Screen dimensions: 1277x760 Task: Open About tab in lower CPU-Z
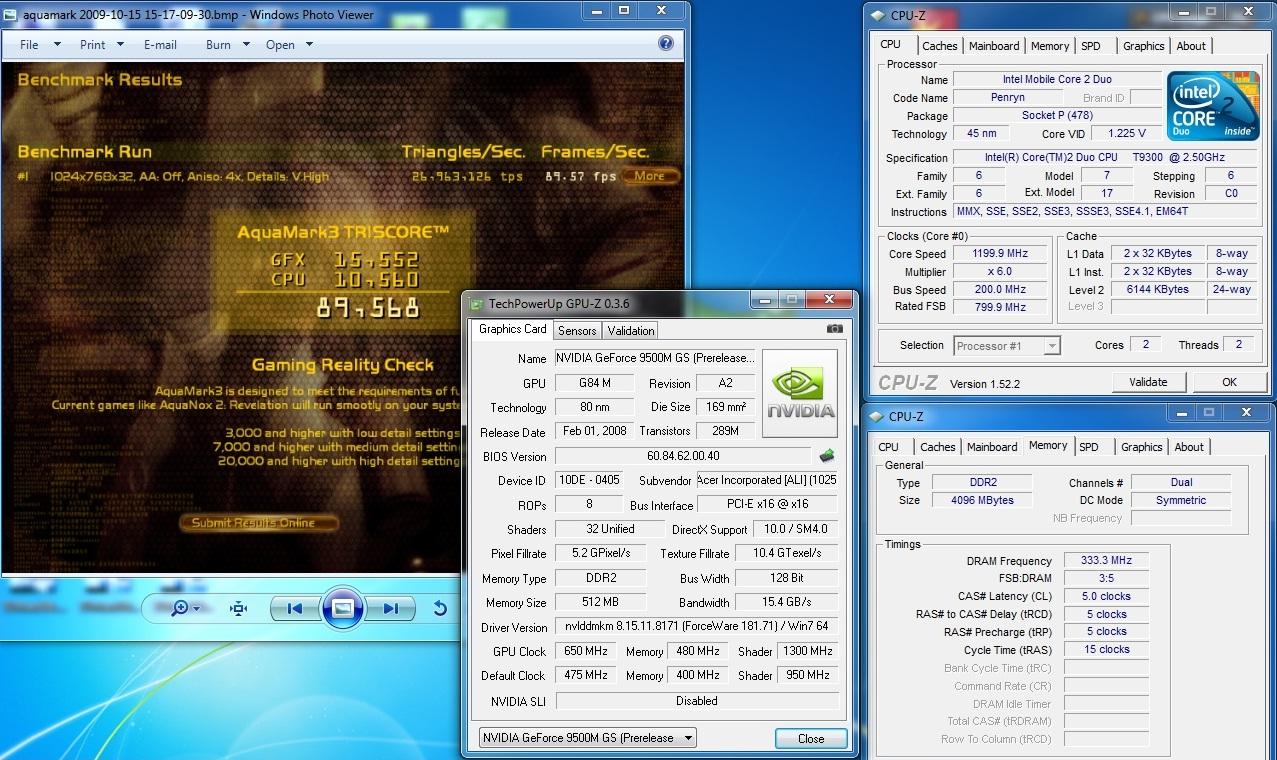coord(1189,447)
